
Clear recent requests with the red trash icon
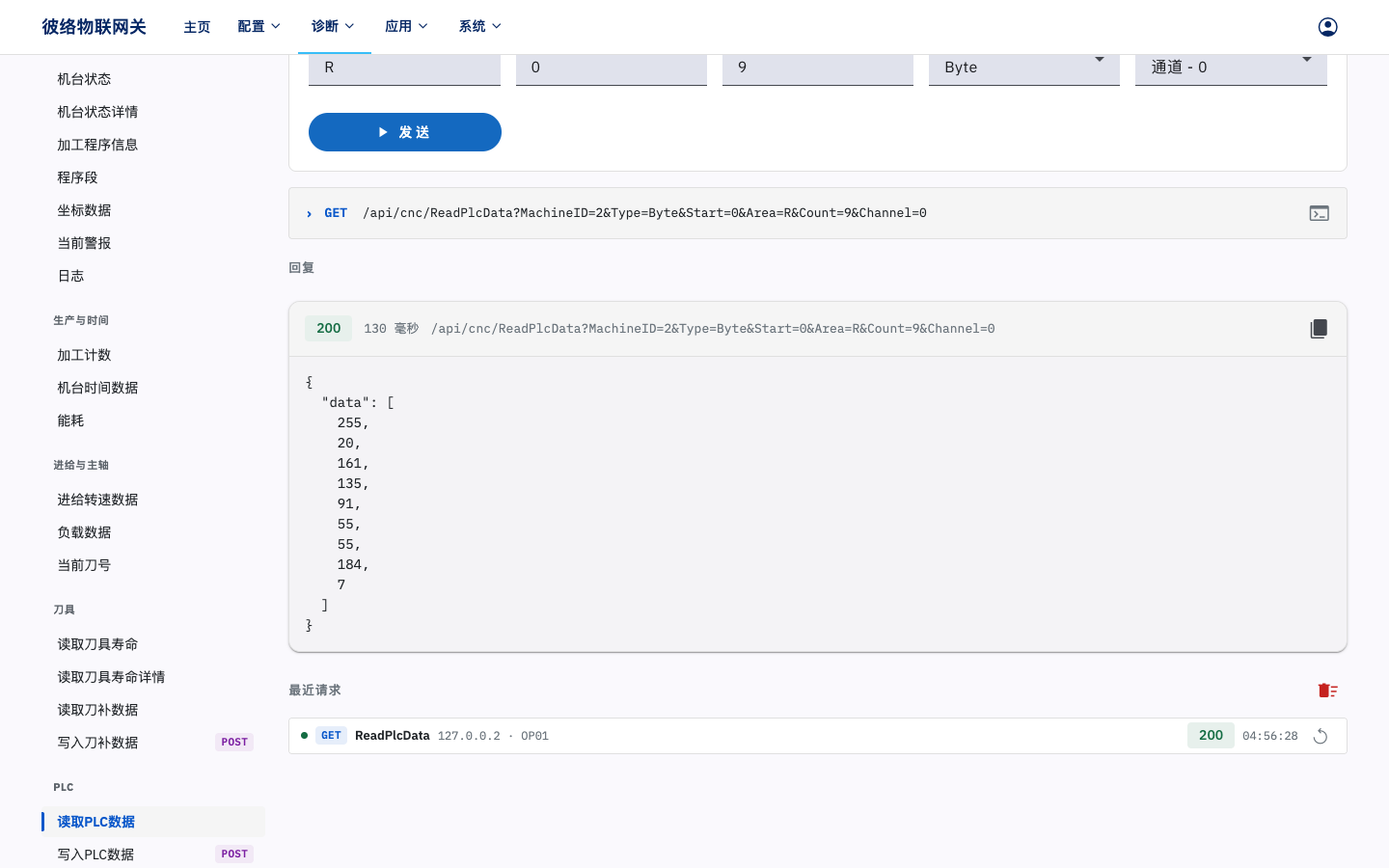point(1328,691)
